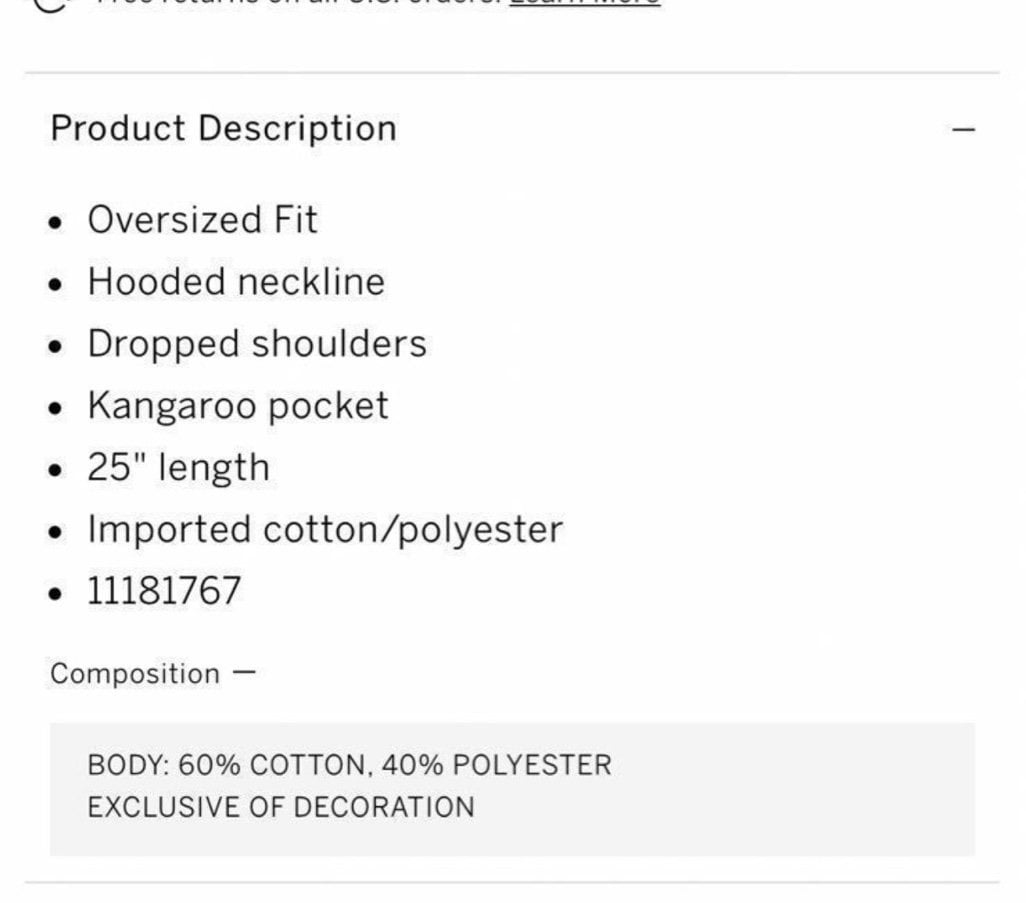
Task: Click the Product Description heading
Action: pyautogui.click(x=224, y=128)
